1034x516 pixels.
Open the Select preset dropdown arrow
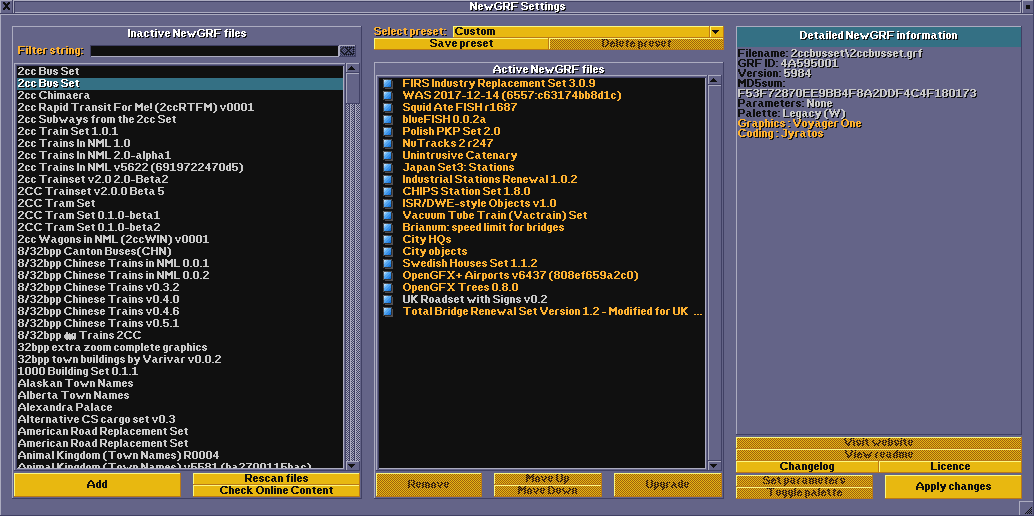[716, 31]
